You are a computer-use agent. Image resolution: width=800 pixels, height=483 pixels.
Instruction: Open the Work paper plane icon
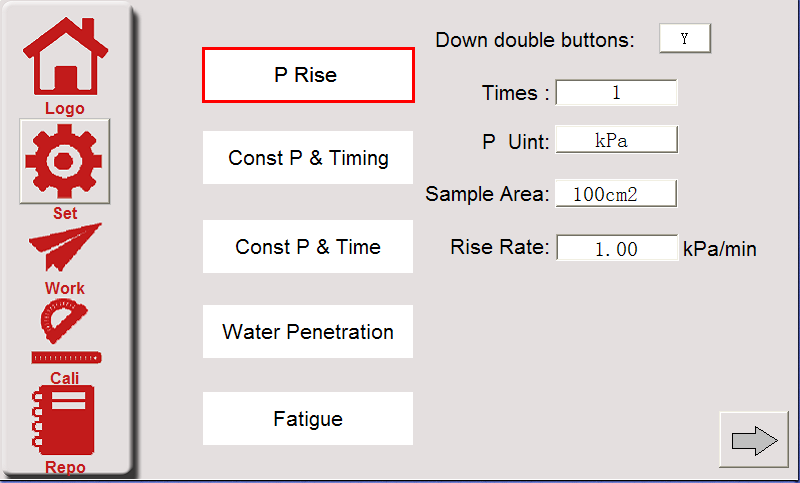(65, 246)
